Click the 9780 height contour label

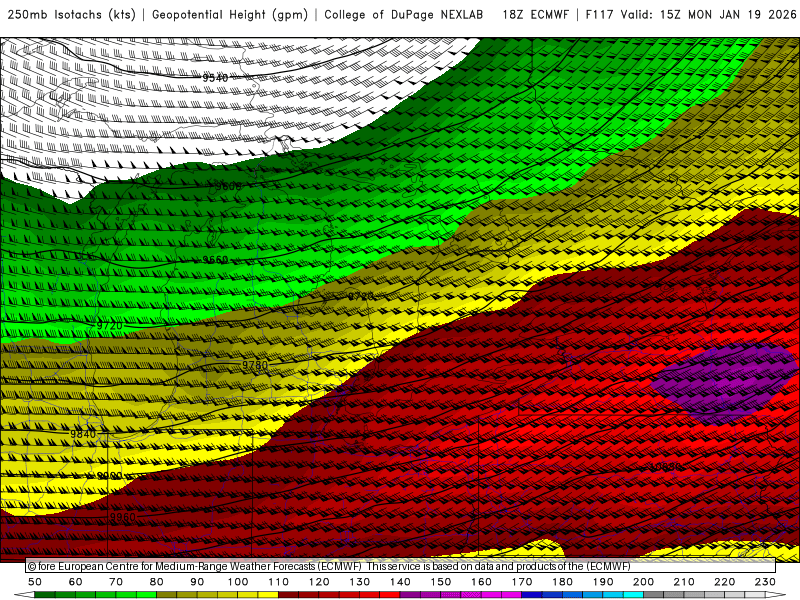coord(255,365)
